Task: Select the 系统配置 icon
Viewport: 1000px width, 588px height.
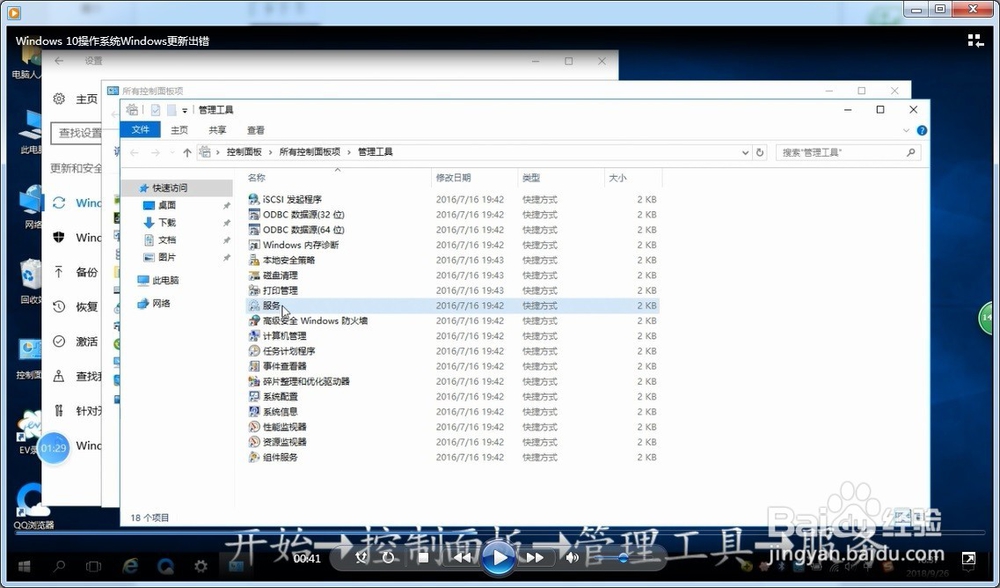Action: click(x=254, y=397)
